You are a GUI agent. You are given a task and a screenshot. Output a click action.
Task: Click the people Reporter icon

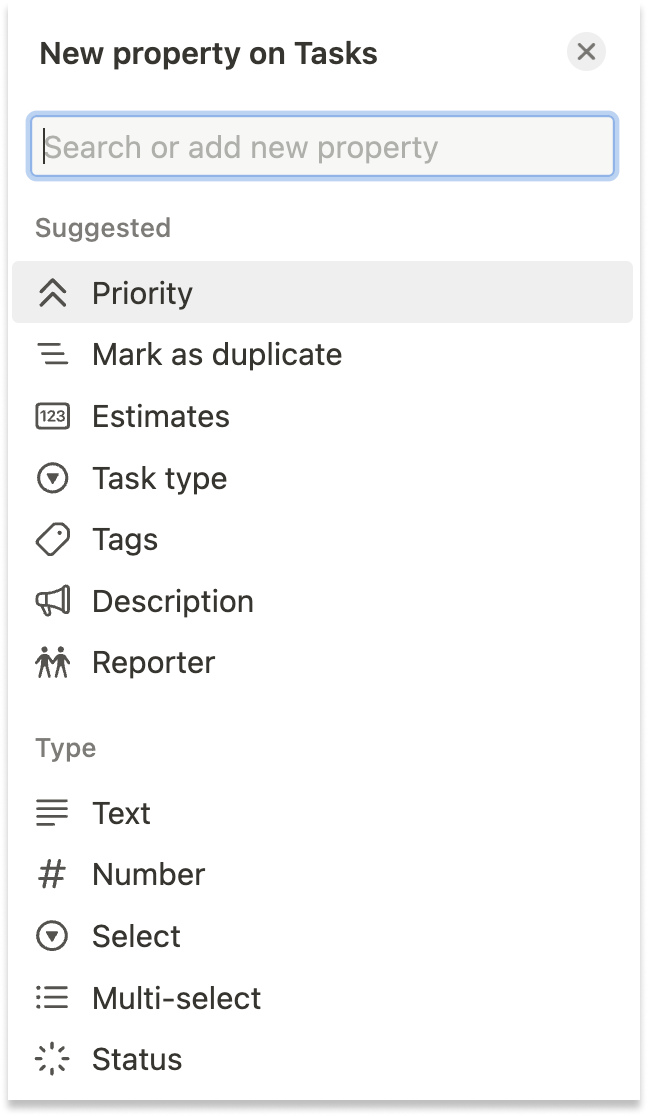point(52,663)
